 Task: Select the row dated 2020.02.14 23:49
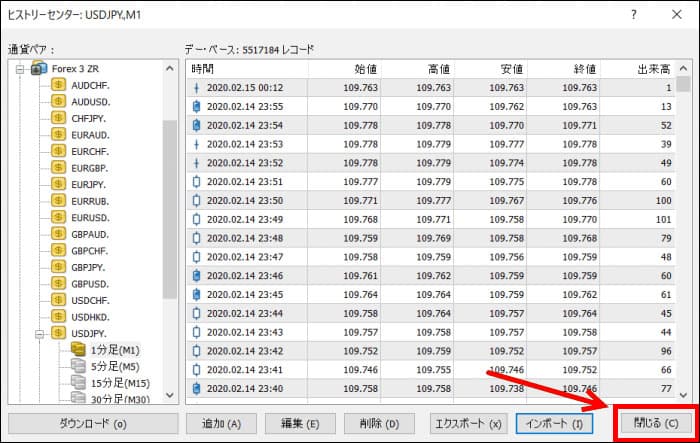pyautogui.click(x=431, y=219)
